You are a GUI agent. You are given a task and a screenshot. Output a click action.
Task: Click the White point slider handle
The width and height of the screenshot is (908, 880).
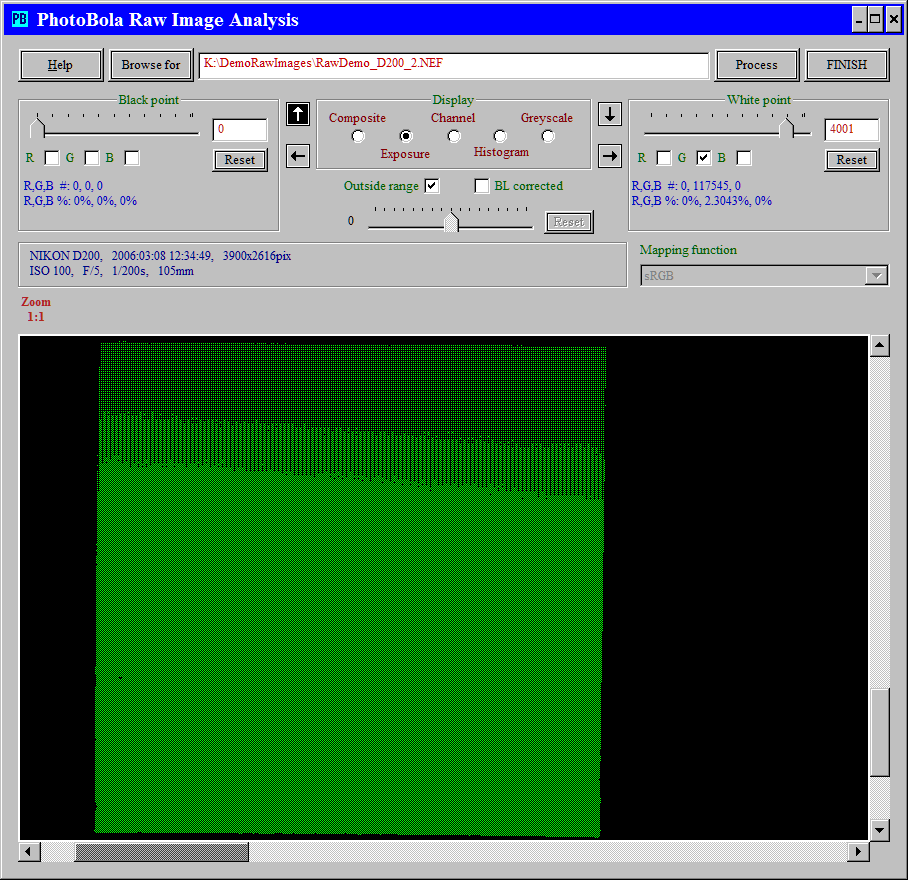788,127
